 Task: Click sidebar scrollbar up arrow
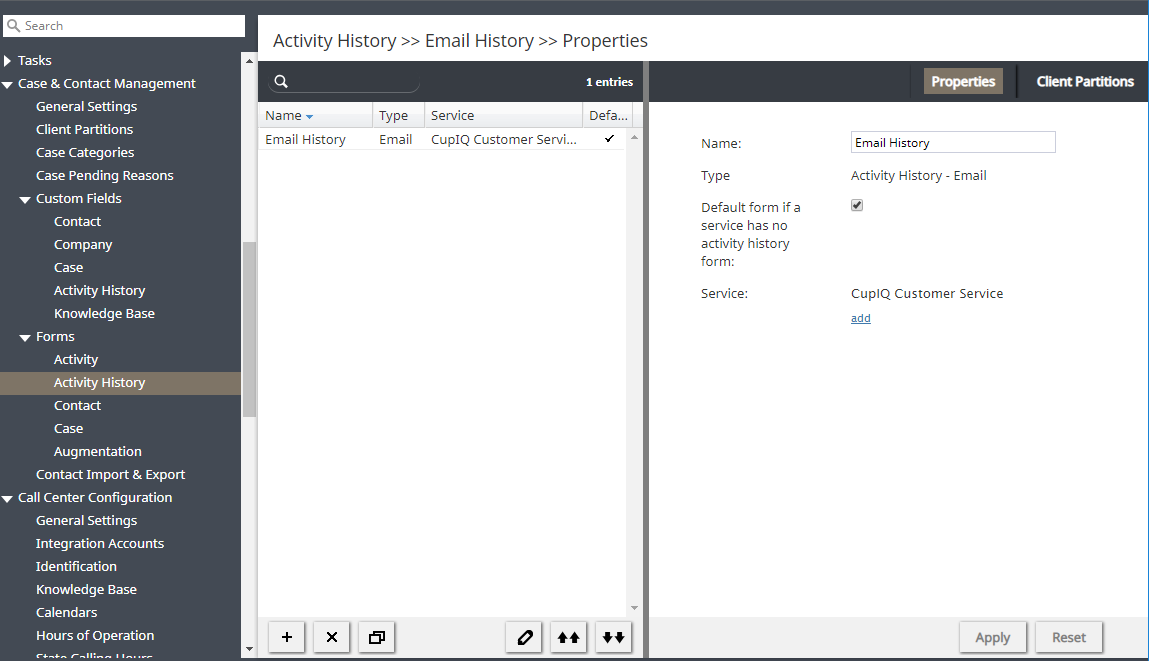pos(249,61)
